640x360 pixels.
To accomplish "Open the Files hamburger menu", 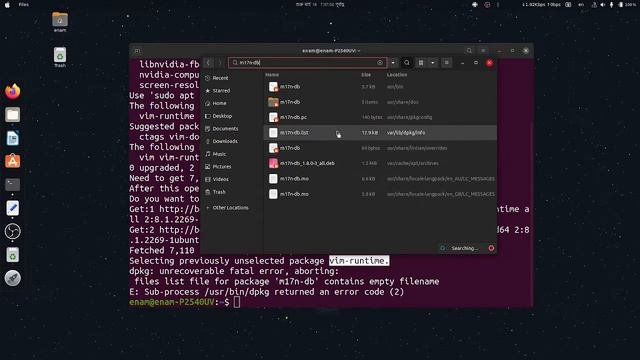I will click(x=447, y=62).
